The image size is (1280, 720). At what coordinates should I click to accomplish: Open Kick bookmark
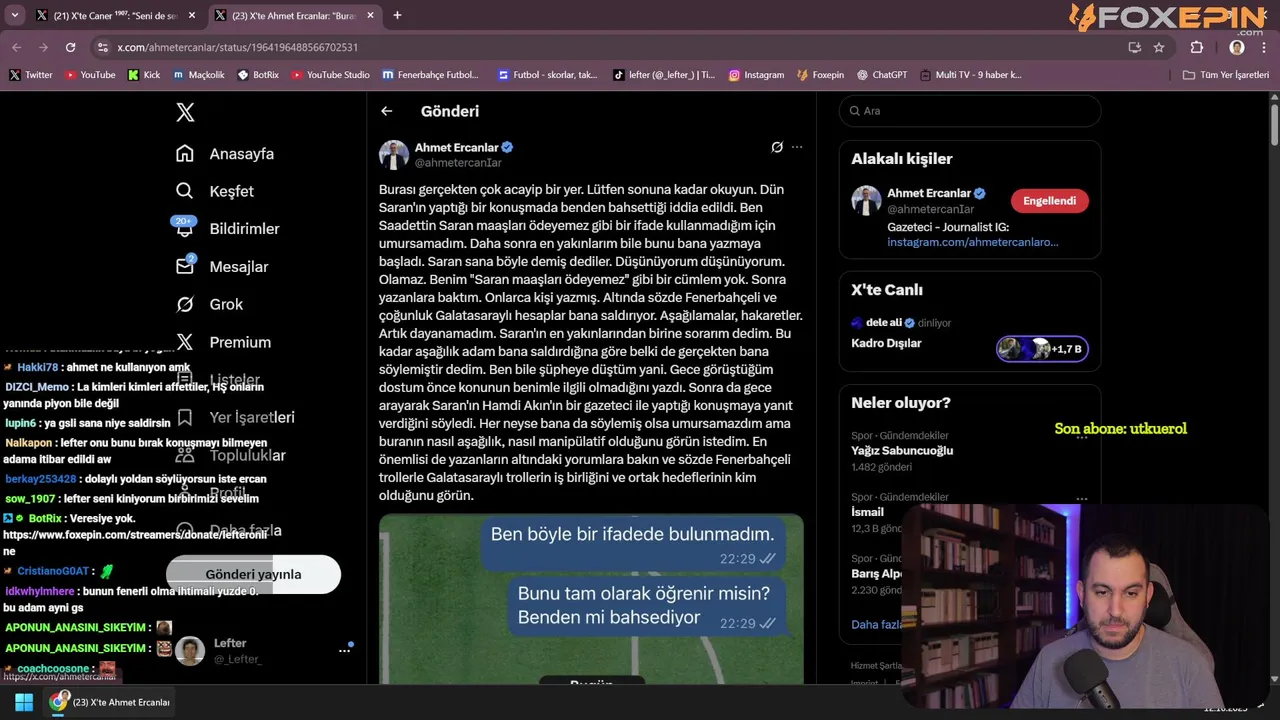click(144, 75)
